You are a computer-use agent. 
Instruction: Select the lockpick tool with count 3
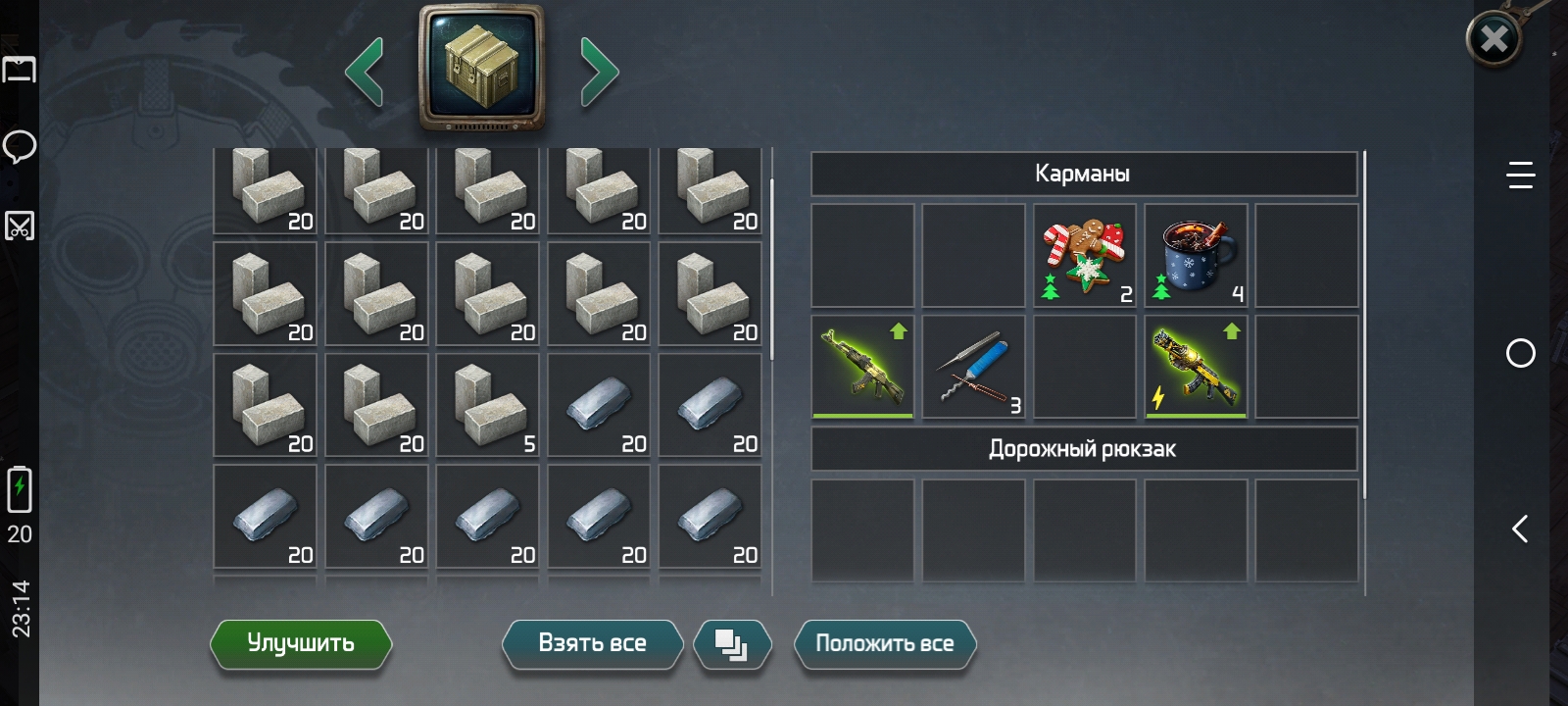pyautogui.click(x=974, y=367)
